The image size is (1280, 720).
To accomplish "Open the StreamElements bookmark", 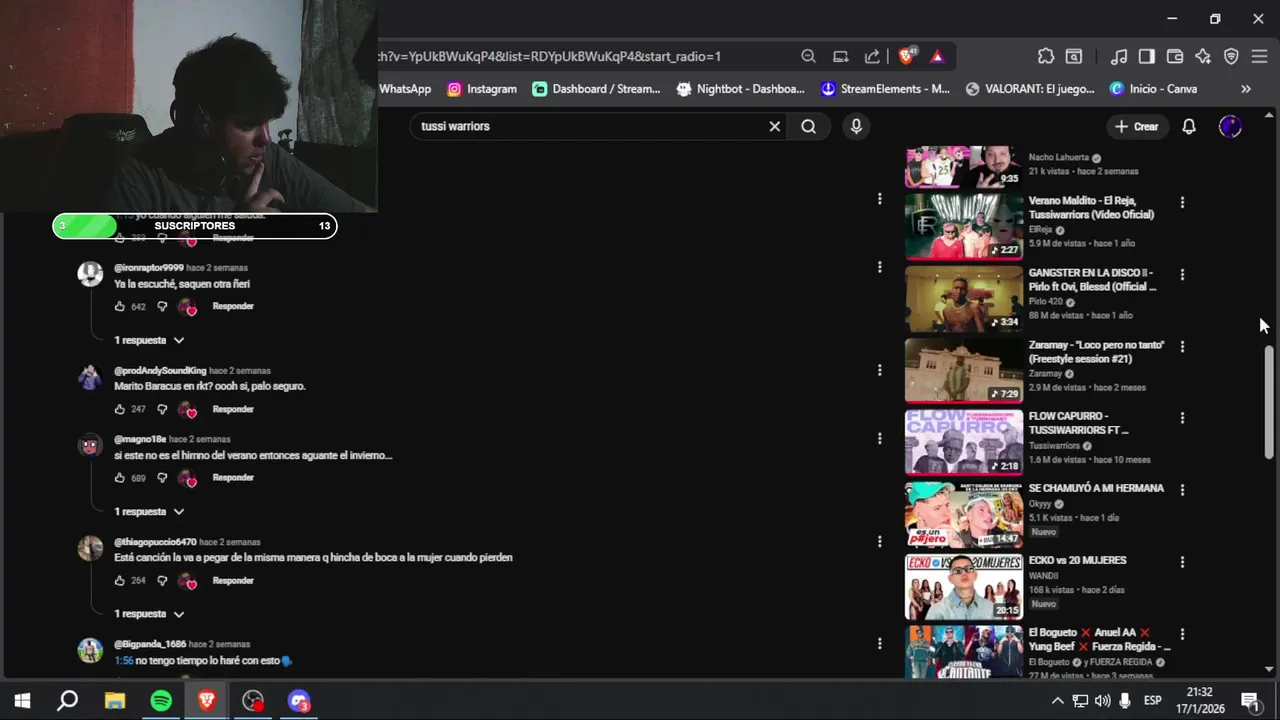I will point(885,89).
